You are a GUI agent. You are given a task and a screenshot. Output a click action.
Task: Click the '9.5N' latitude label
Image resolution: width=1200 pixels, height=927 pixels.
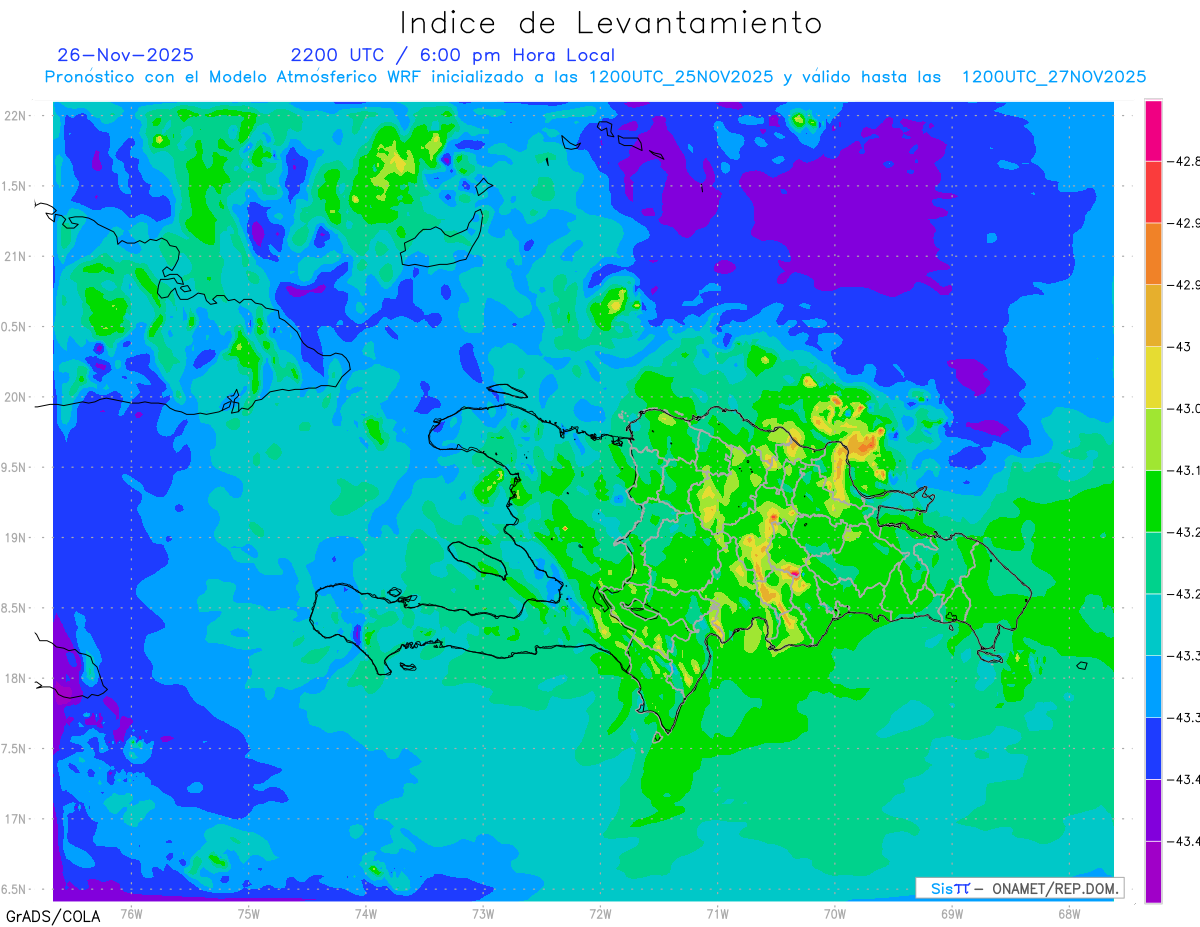(x=14, y=467)
